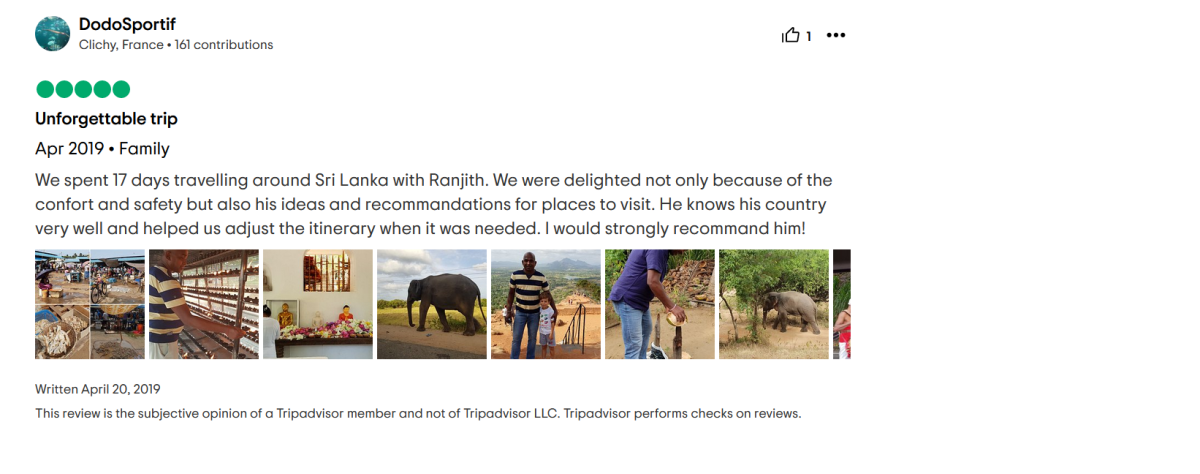Open the three-dot more options menu
1200x474 pixels.
[x=836, y=36]
